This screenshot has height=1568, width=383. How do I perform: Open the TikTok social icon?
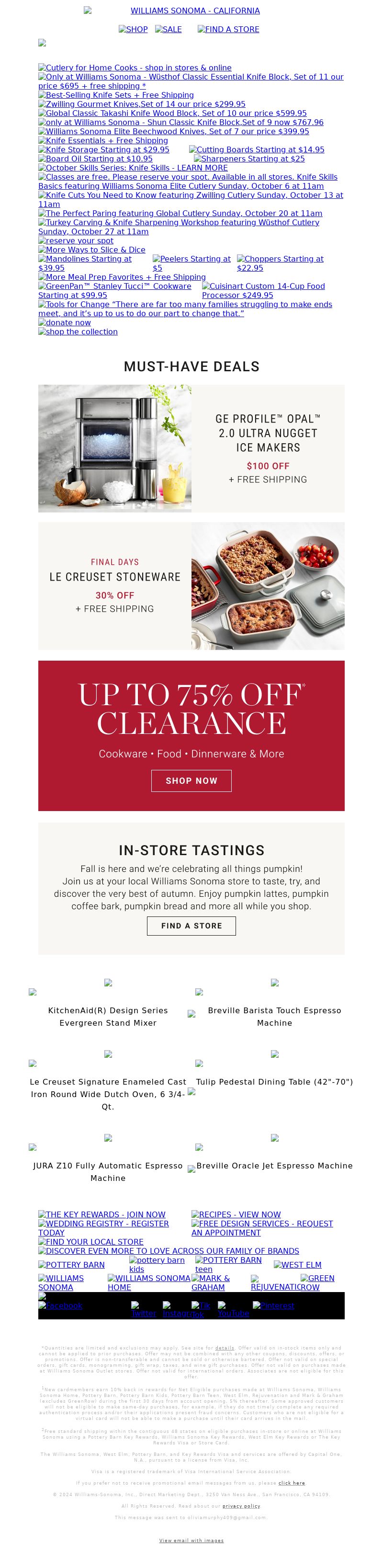[198, 1309]
